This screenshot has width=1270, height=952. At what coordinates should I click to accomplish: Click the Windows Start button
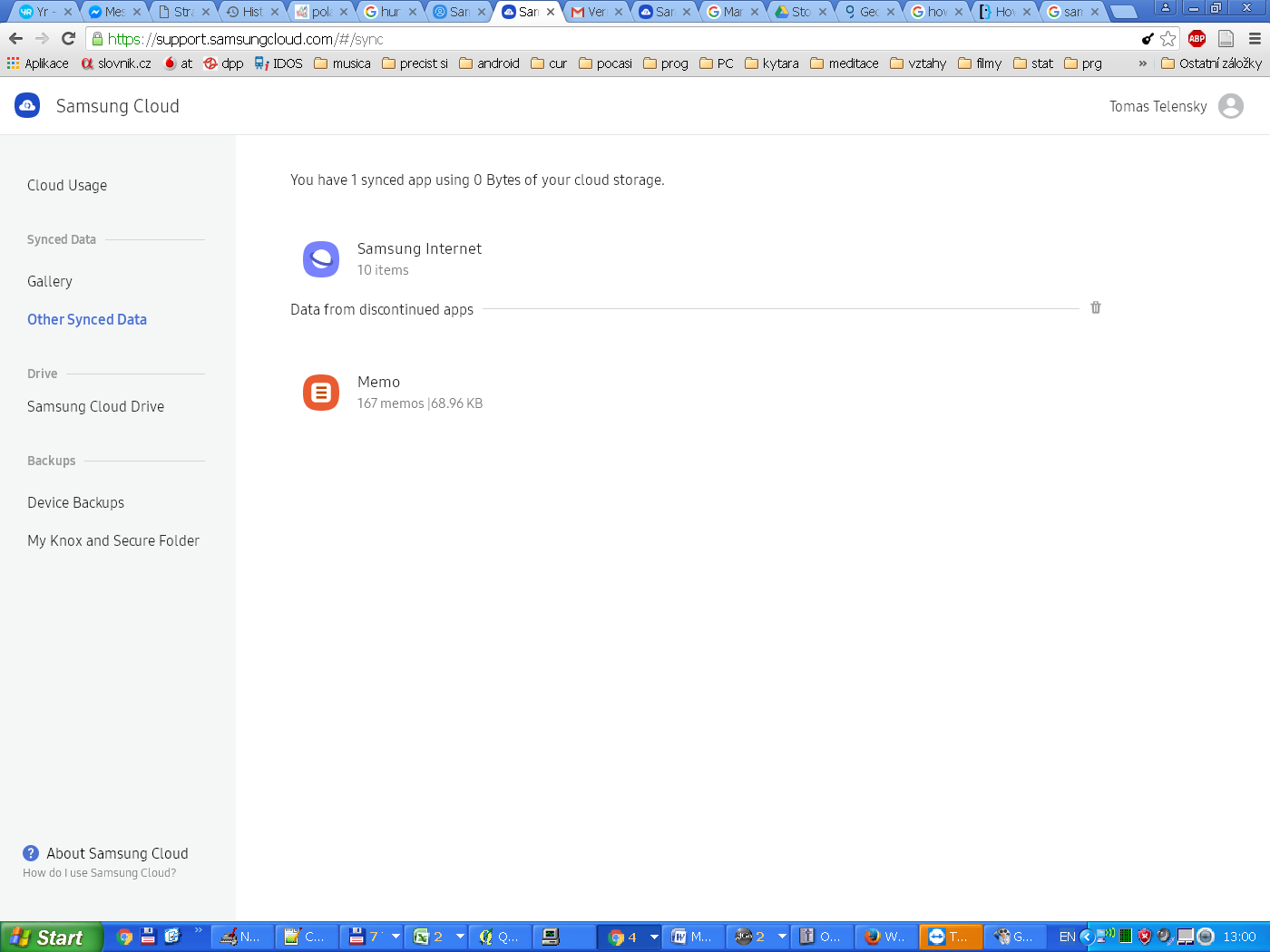[51, 937]
